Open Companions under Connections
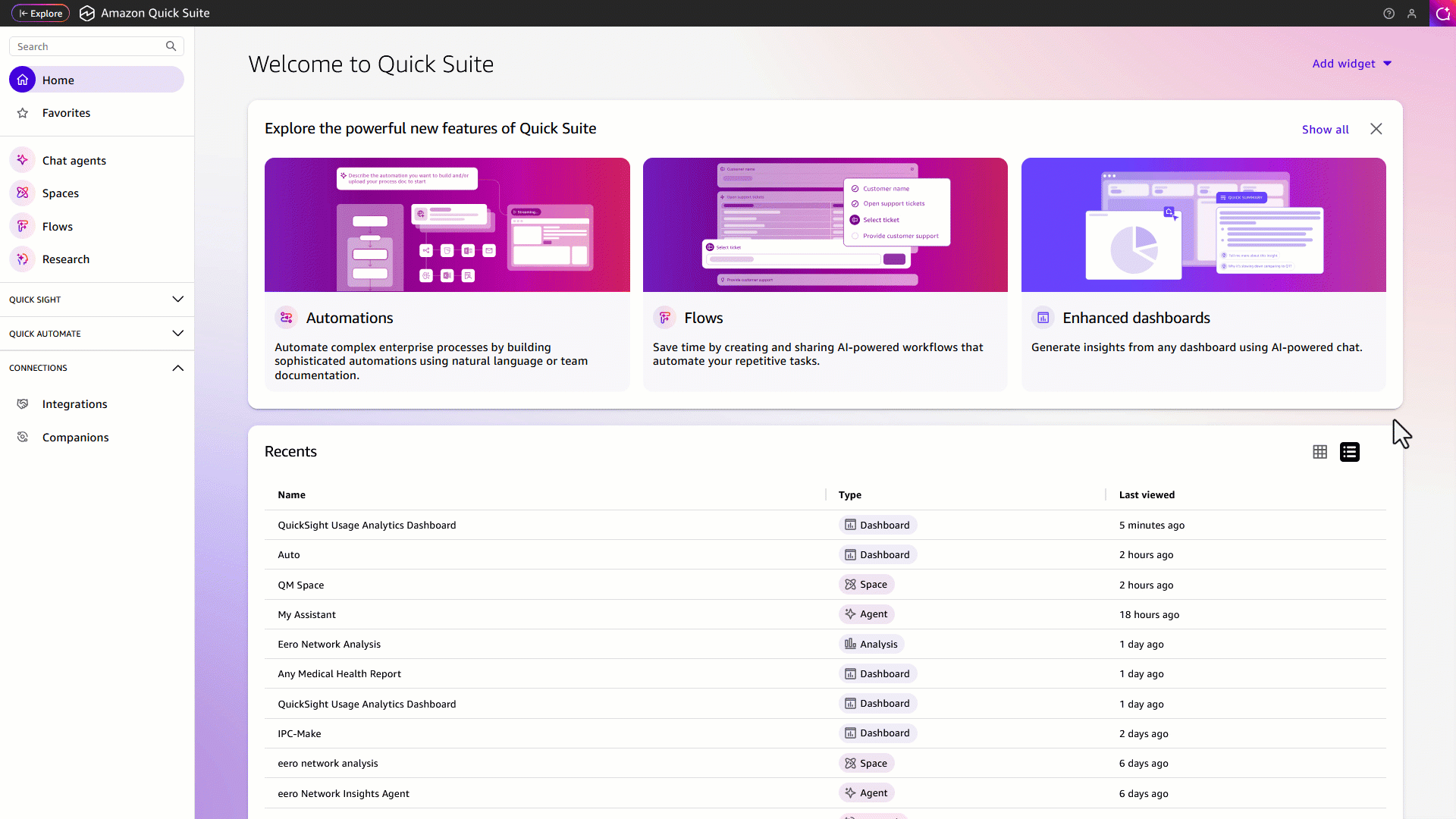This screenshot has width=1456, height=819. coord(75,438)
